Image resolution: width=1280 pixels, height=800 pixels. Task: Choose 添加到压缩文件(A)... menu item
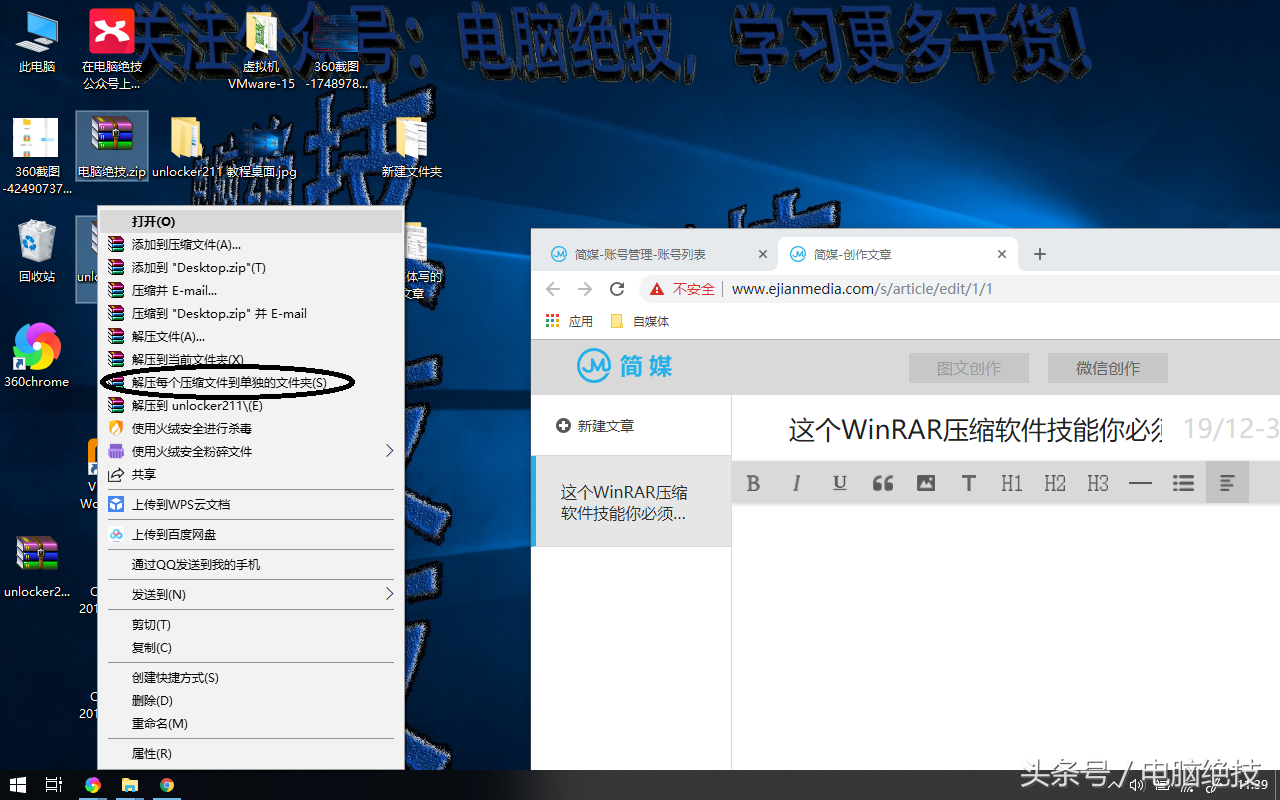(250, 245)
